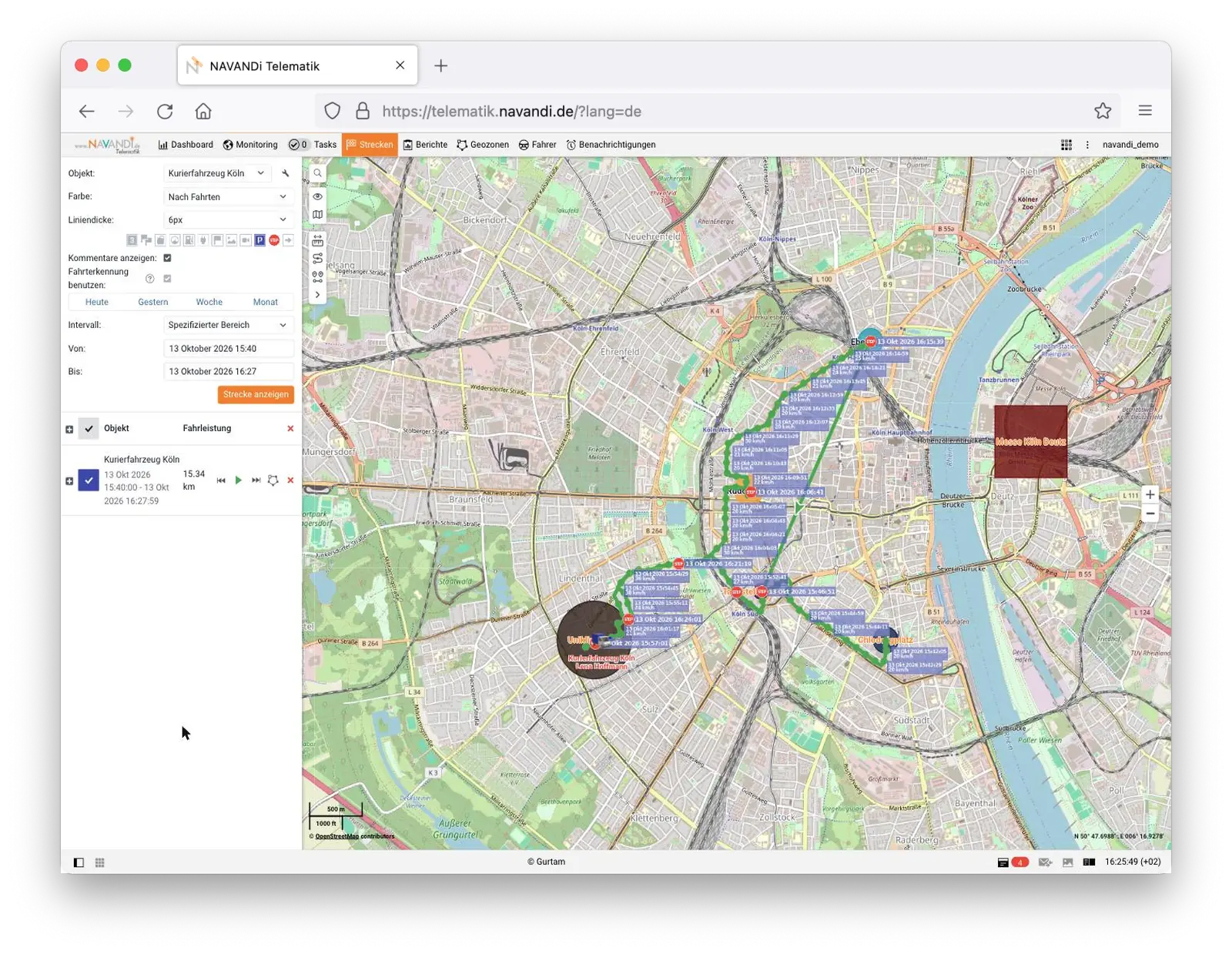The height and width of the screenshot is (954, 1232).
Task: Expand all tracks with header plus icon
Action: 69,429
